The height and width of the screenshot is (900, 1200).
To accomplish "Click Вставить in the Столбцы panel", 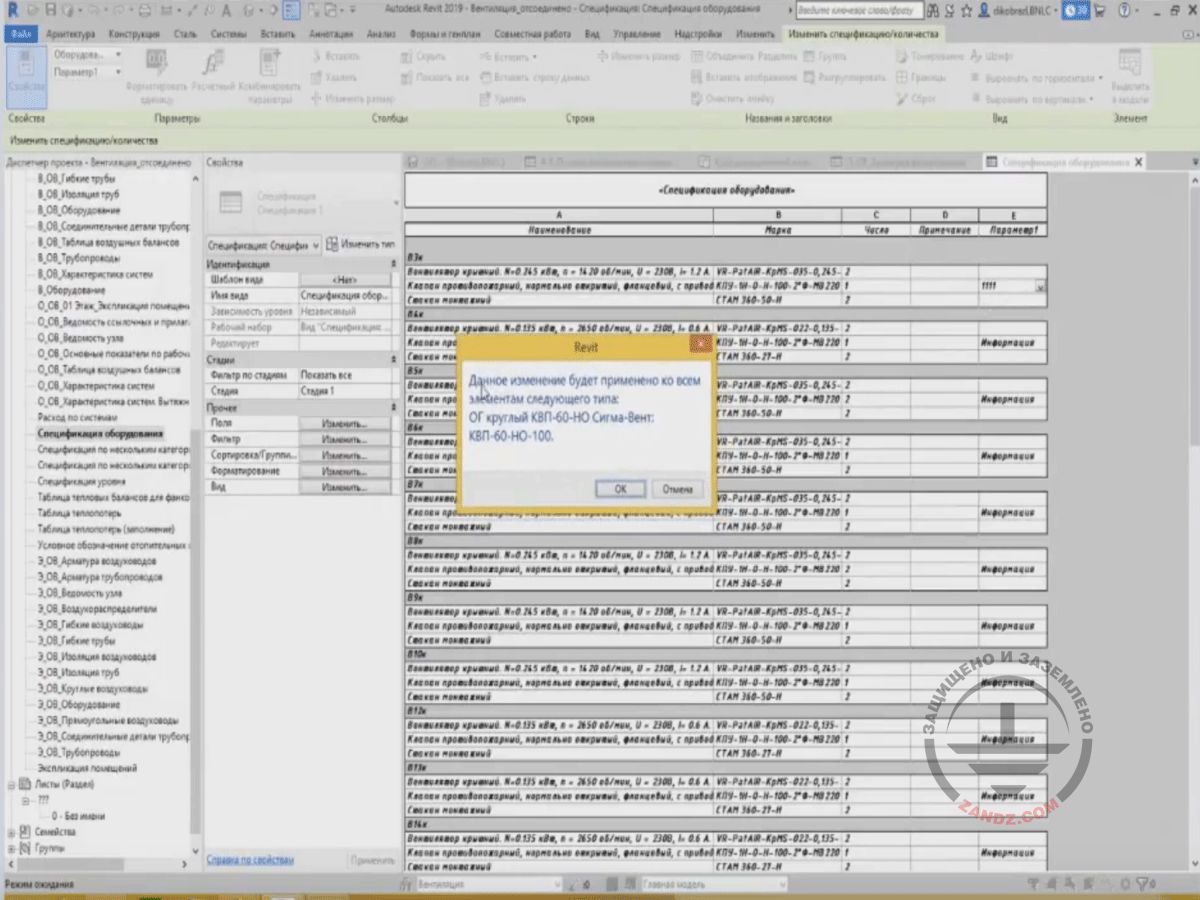I will [335, 57].
